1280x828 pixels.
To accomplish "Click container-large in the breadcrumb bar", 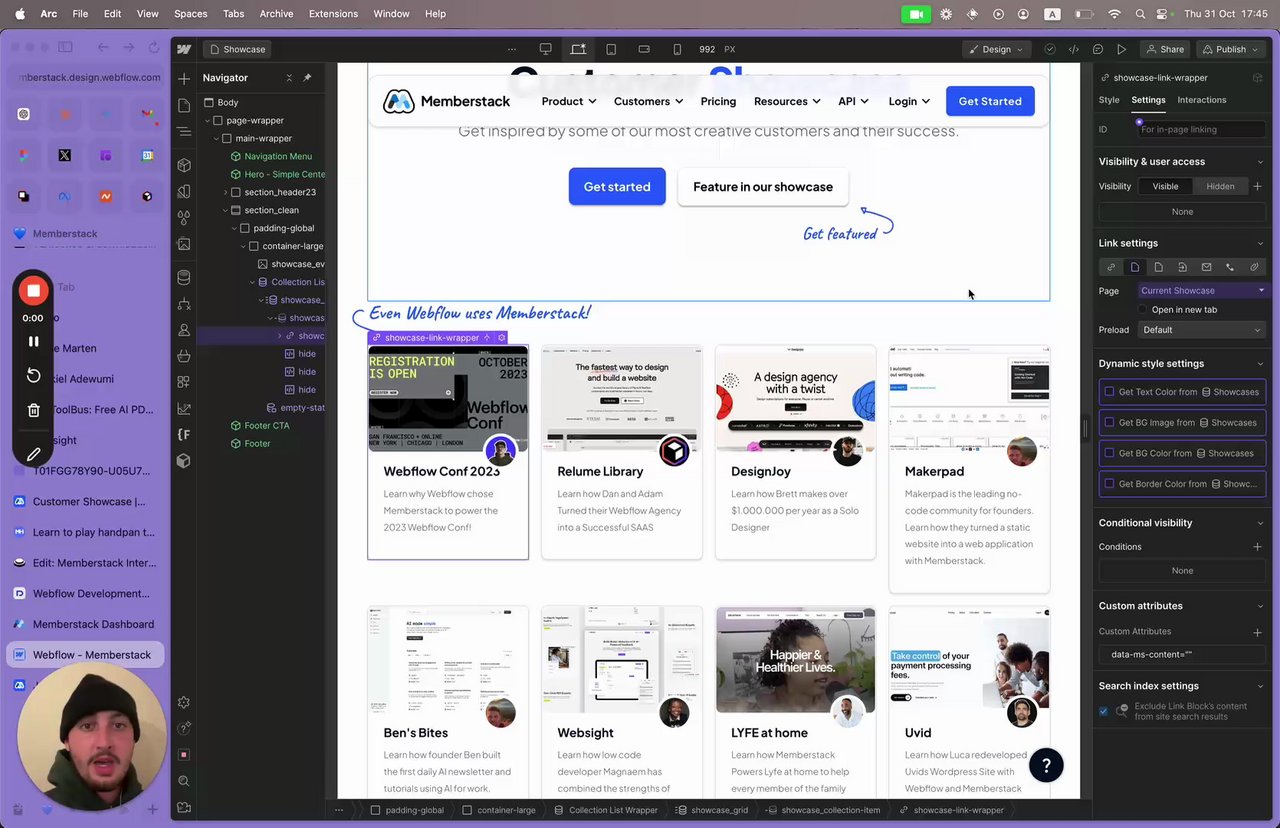I will click(499, 810).
